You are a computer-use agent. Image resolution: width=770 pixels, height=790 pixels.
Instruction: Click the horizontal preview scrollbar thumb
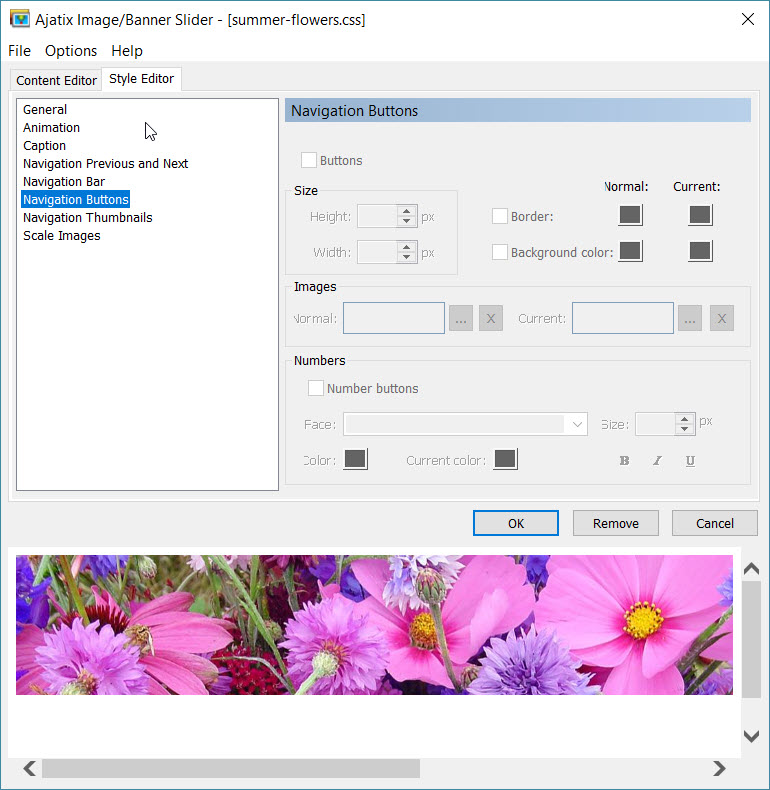[x=231, y=768]
